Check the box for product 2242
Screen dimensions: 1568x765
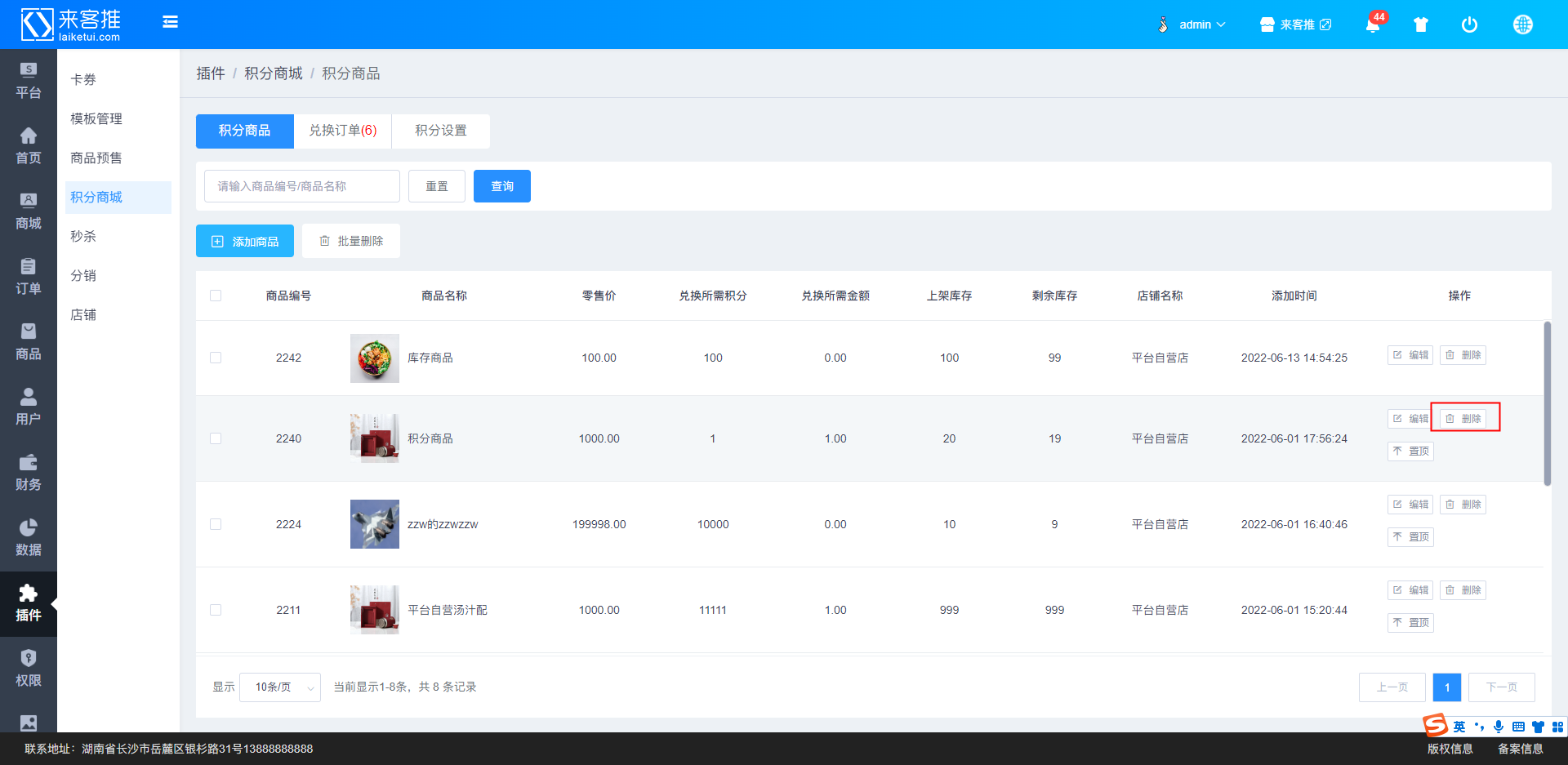pyautogui.click(x=216, y=358)
